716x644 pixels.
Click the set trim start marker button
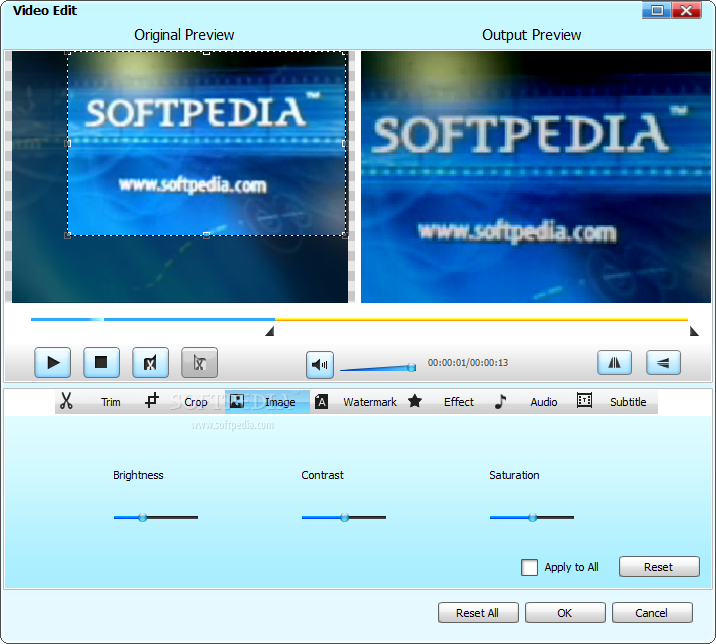[x=150, y=363]
